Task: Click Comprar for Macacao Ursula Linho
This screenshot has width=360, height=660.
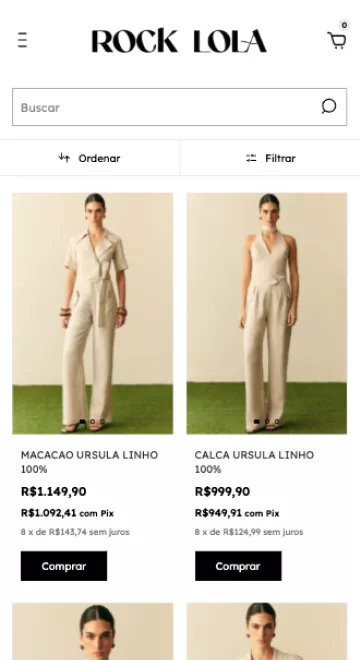Action: pos(64,566)
